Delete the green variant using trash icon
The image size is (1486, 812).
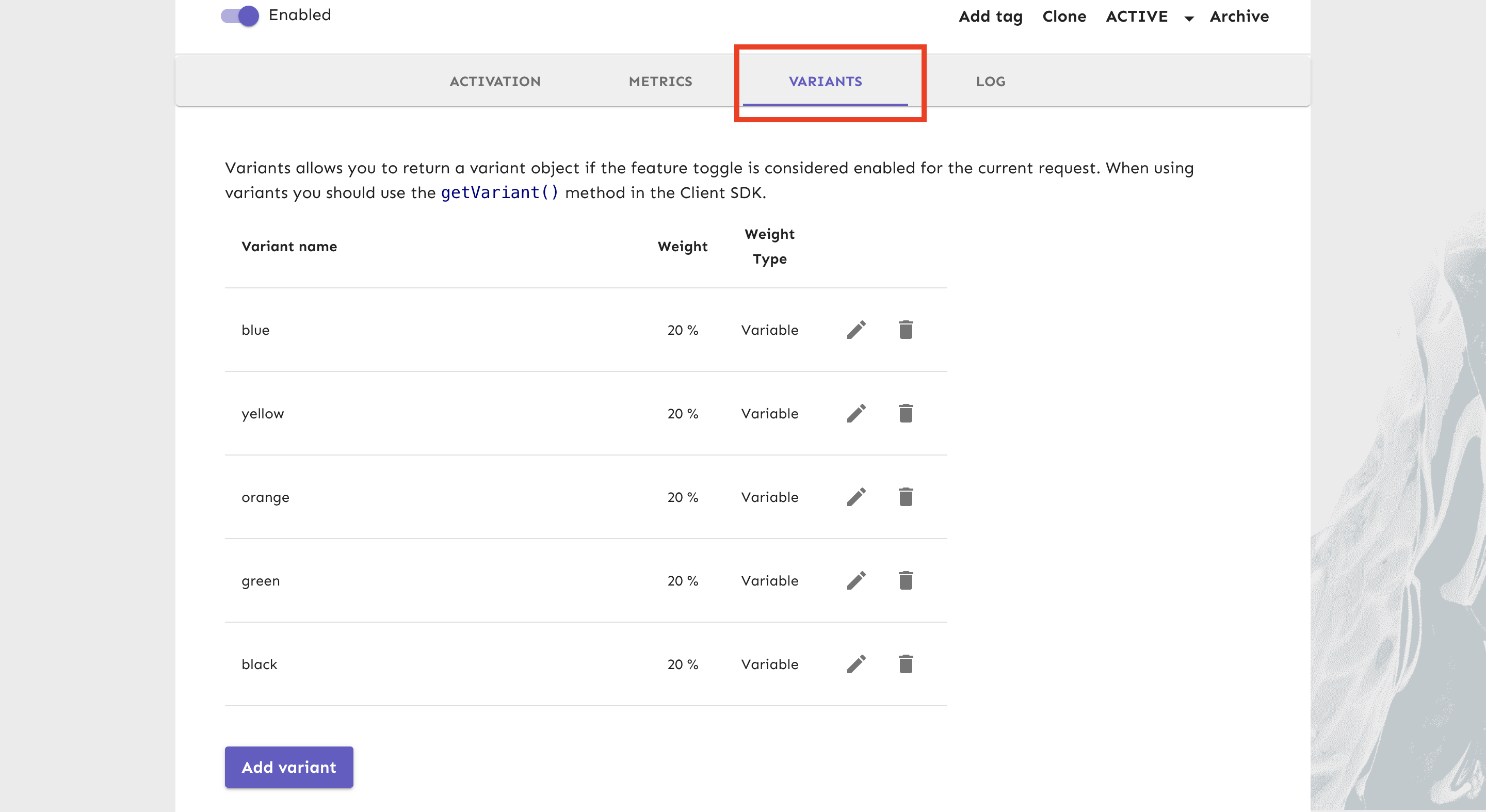(x=906, y=581)
